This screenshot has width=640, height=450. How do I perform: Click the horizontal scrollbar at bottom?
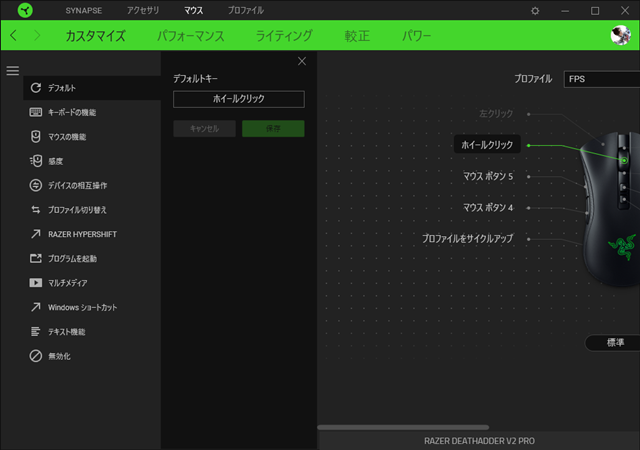point(403,427)
